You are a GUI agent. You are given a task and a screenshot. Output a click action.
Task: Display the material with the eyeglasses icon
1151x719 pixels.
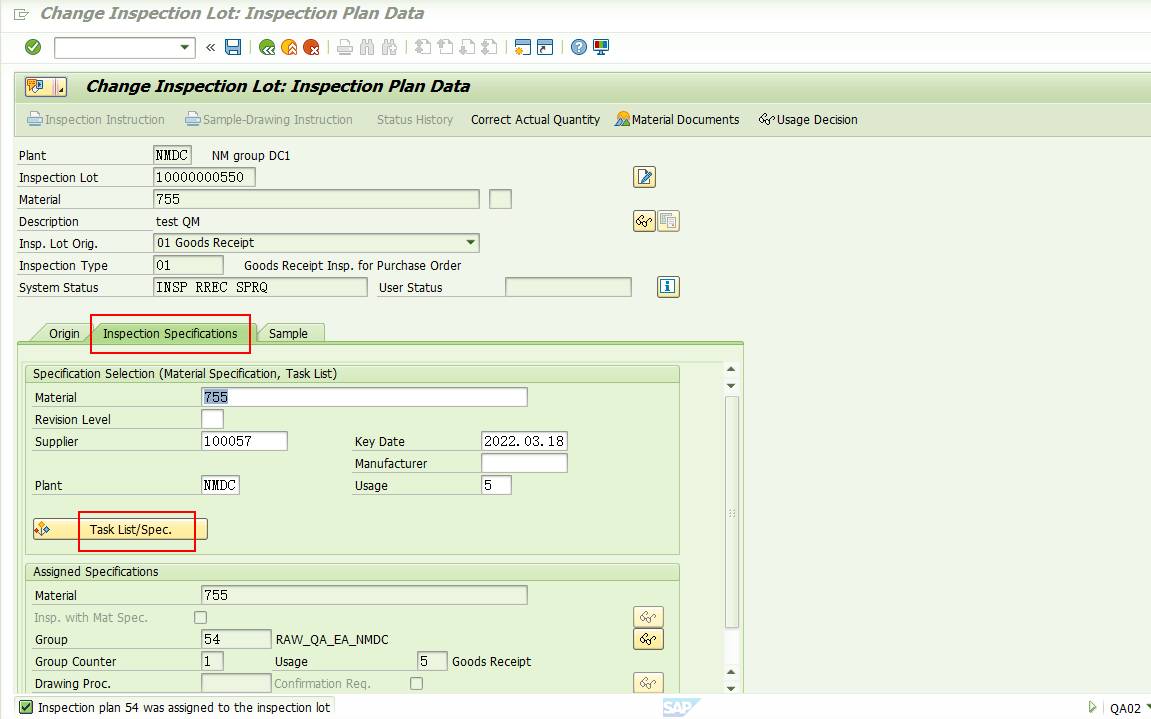pos(644,221)
